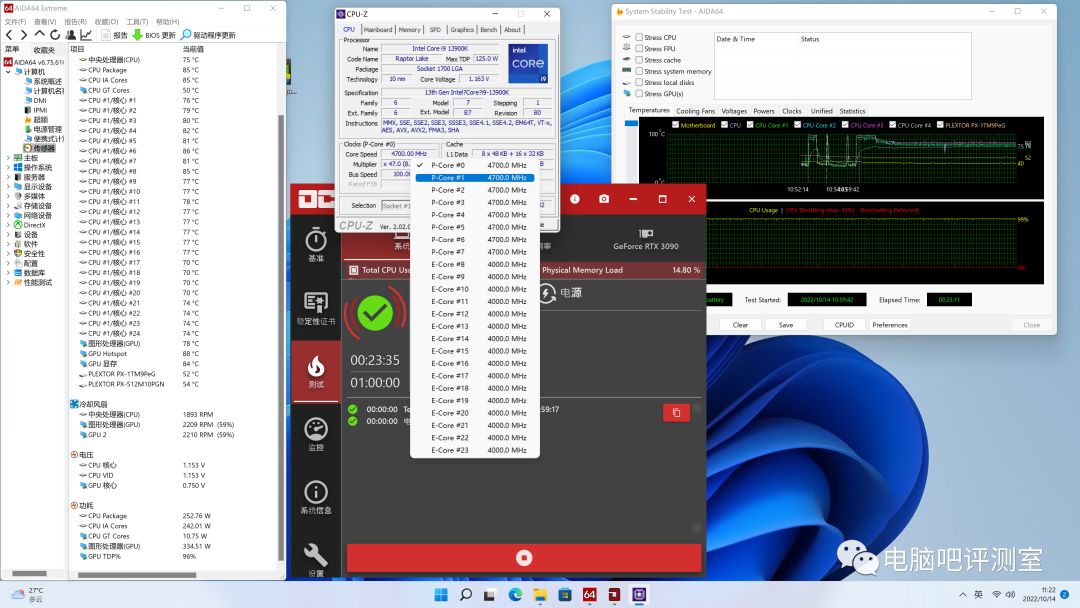Collapse the 计算机 tree node in AIDA64
The width and height of the screenshot is (1080, 608).
[x=8, y=72]
